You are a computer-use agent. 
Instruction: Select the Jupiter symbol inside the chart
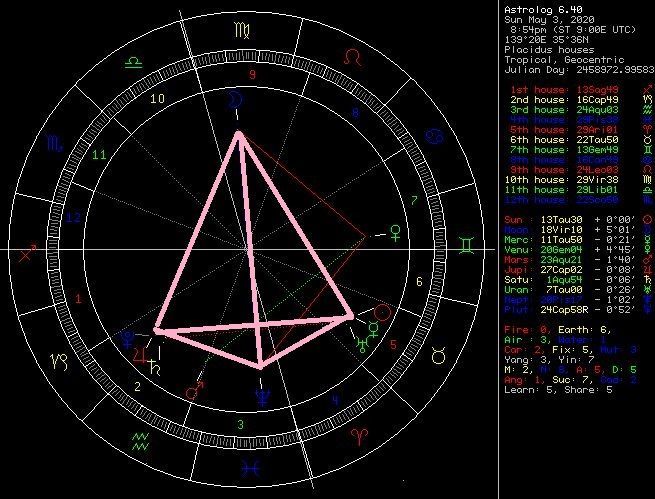coord(140,356)
